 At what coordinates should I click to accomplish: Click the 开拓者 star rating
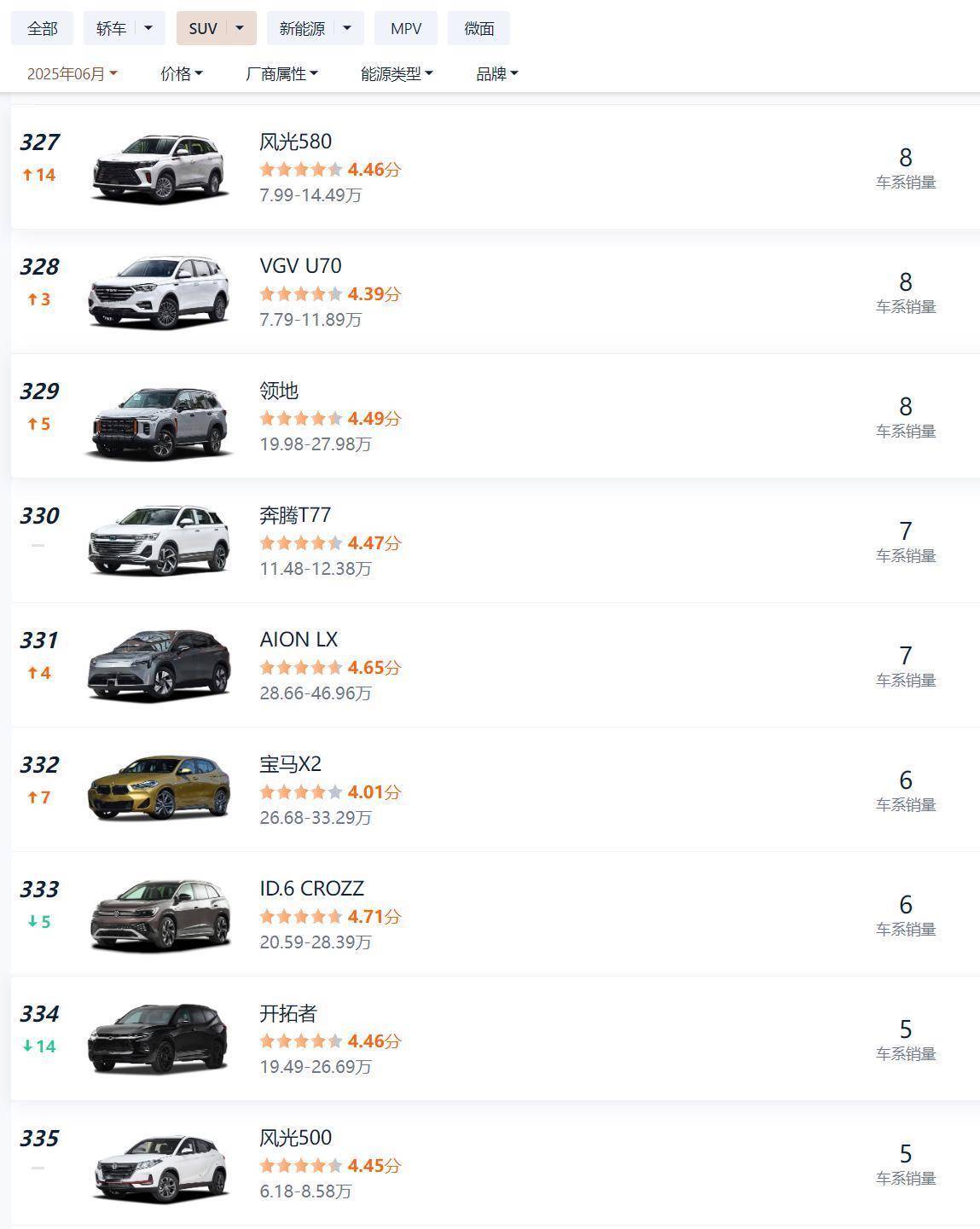click(x=301, y=1041)
